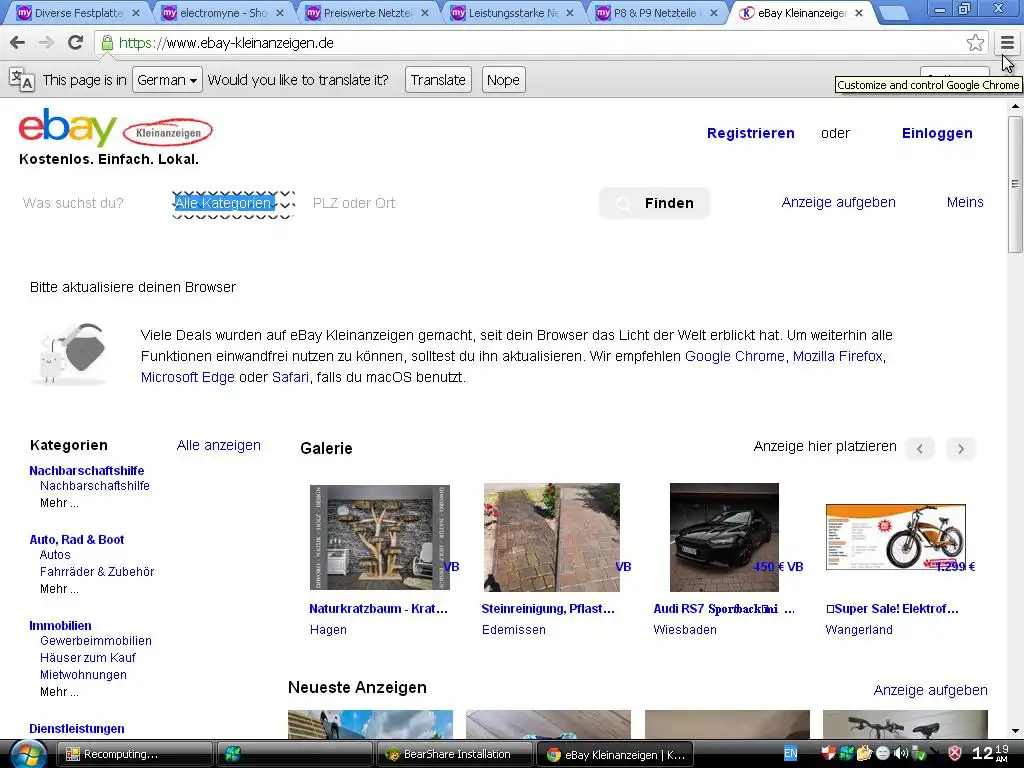Click Anzeige aufgeben in the header

pyautogui.click(x=839, y=202)
